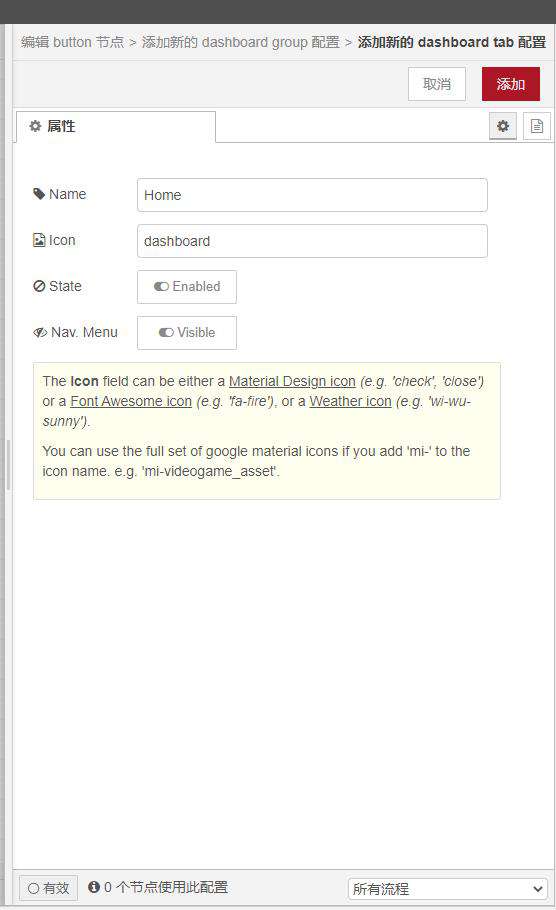Click the 取消 cancel button

[437, 84]
